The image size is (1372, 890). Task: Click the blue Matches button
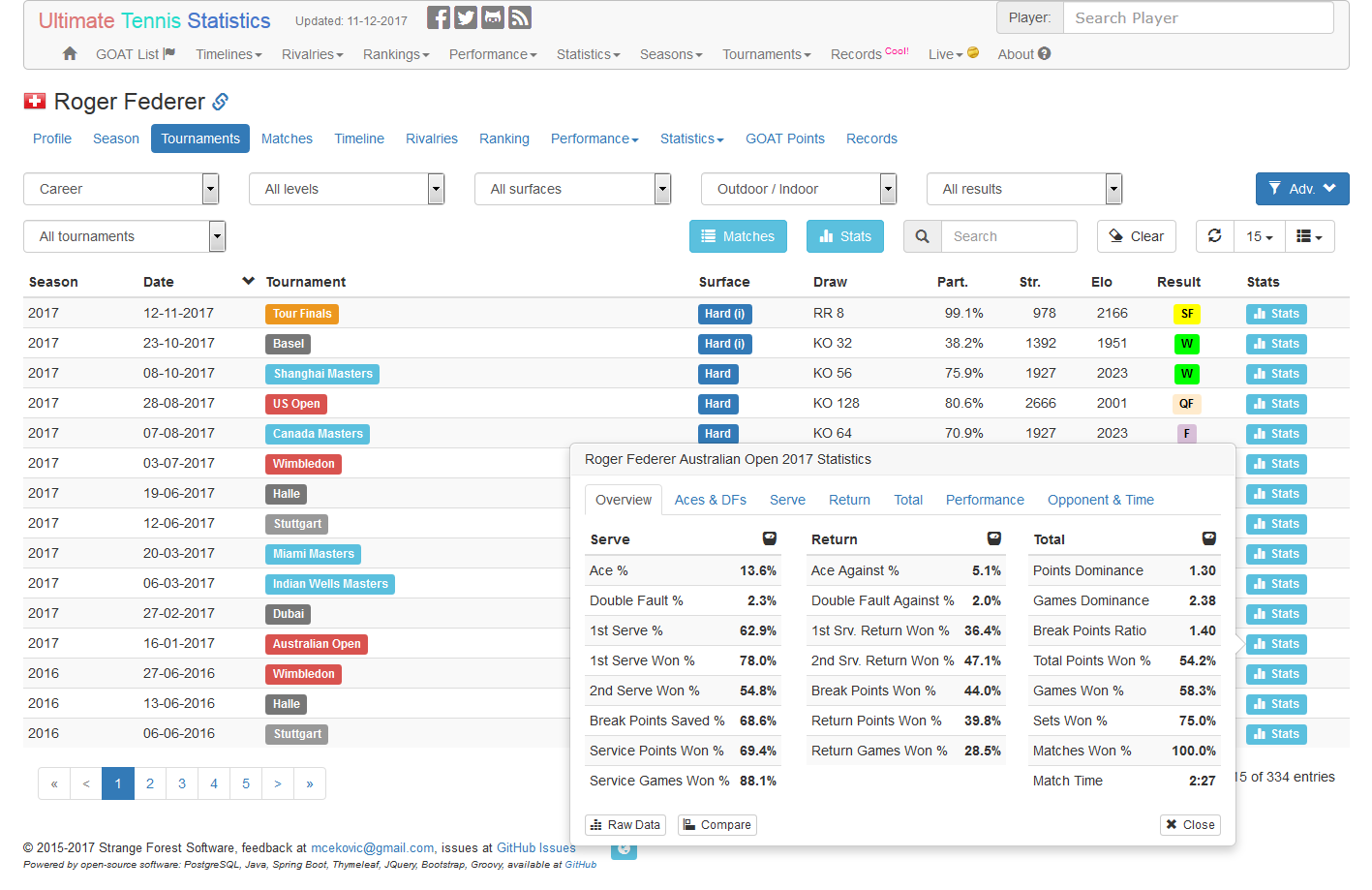pos(738,236)
